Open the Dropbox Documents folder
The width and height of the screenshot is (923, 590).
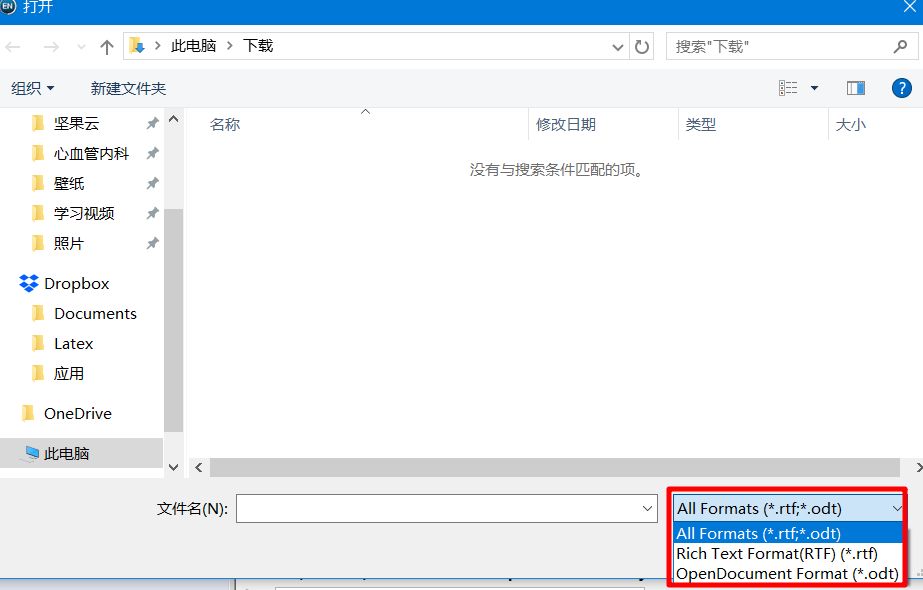tap(94, 313)
